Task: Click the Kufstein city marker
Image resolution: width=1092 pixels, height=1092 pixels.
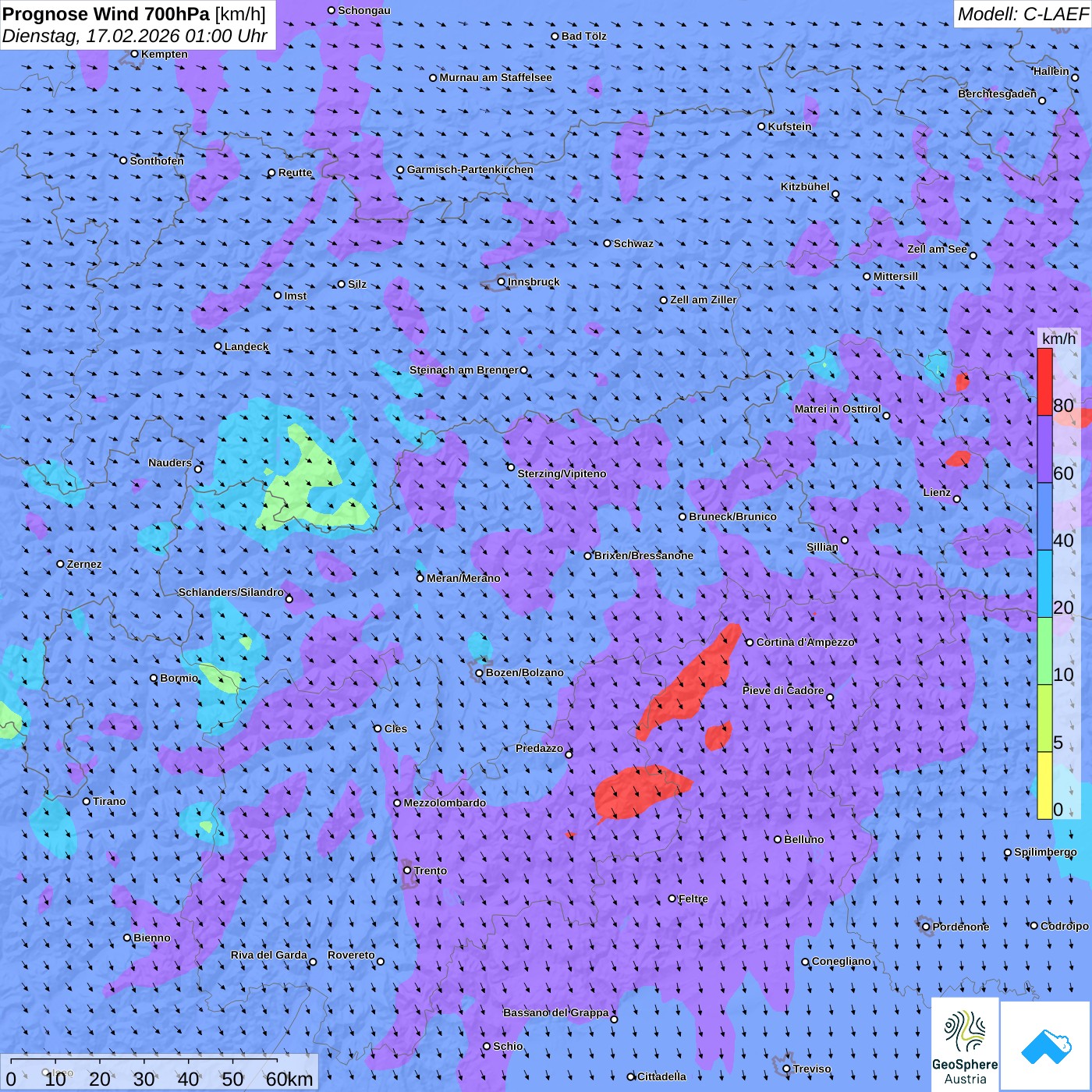Action: [762, 126]
